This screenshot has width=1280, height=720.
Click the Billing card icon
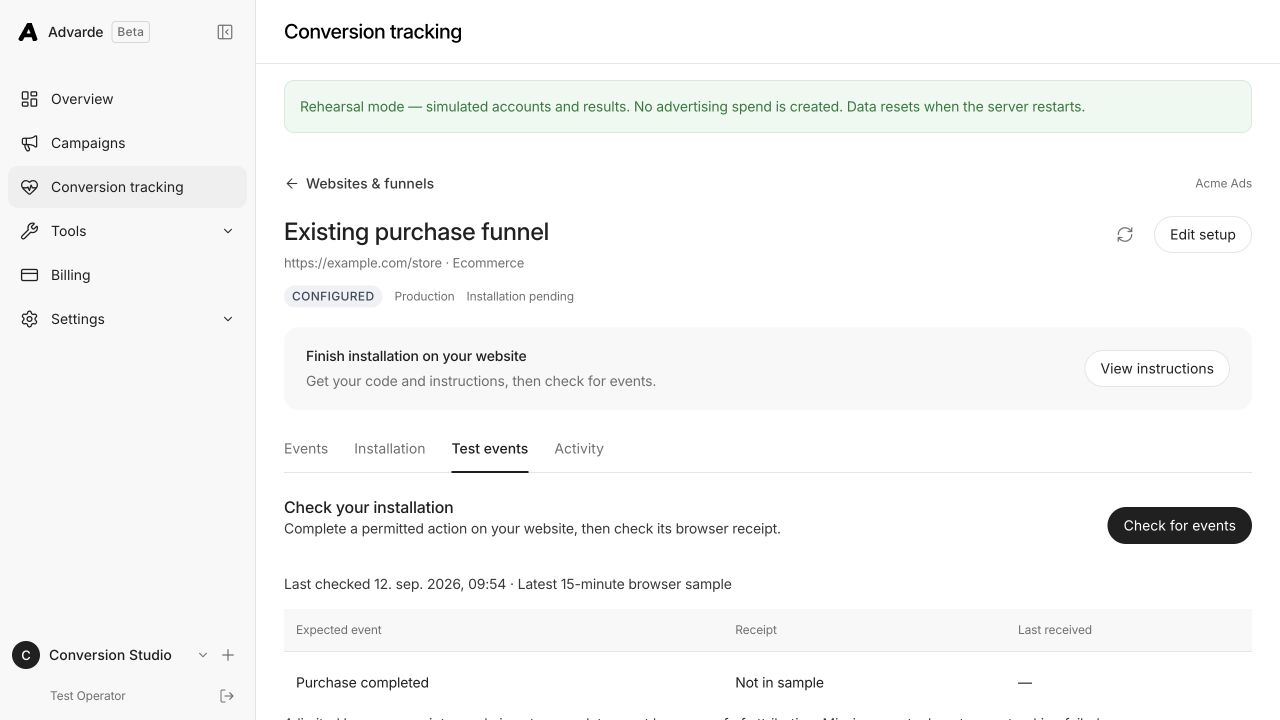[30, 275]
